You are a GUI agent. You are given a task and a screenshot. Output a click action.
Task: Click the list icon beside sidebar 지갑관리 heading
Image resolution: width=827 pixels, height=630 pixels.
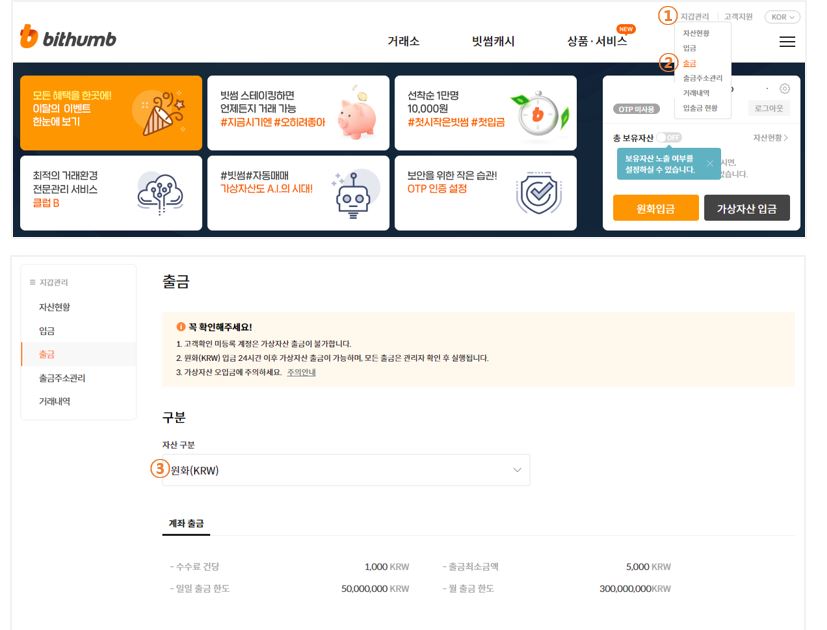[32, 282]
